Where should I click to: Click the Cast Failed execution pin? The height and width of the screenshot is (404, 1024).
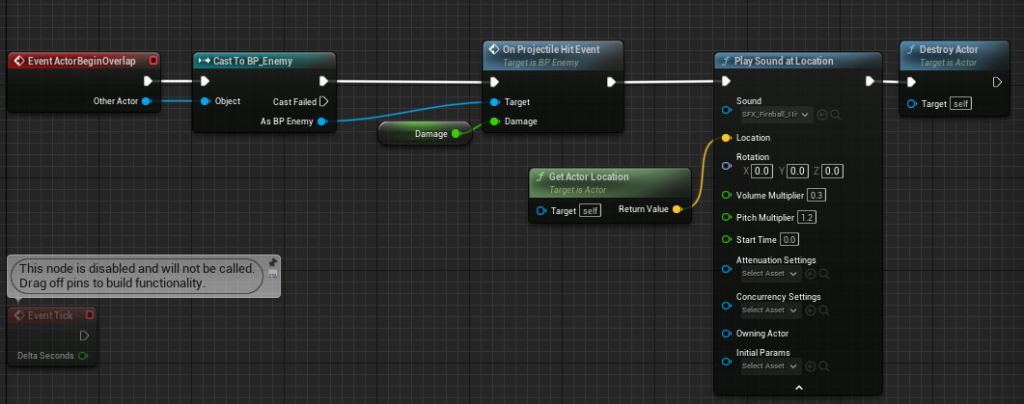coord(324,101)
